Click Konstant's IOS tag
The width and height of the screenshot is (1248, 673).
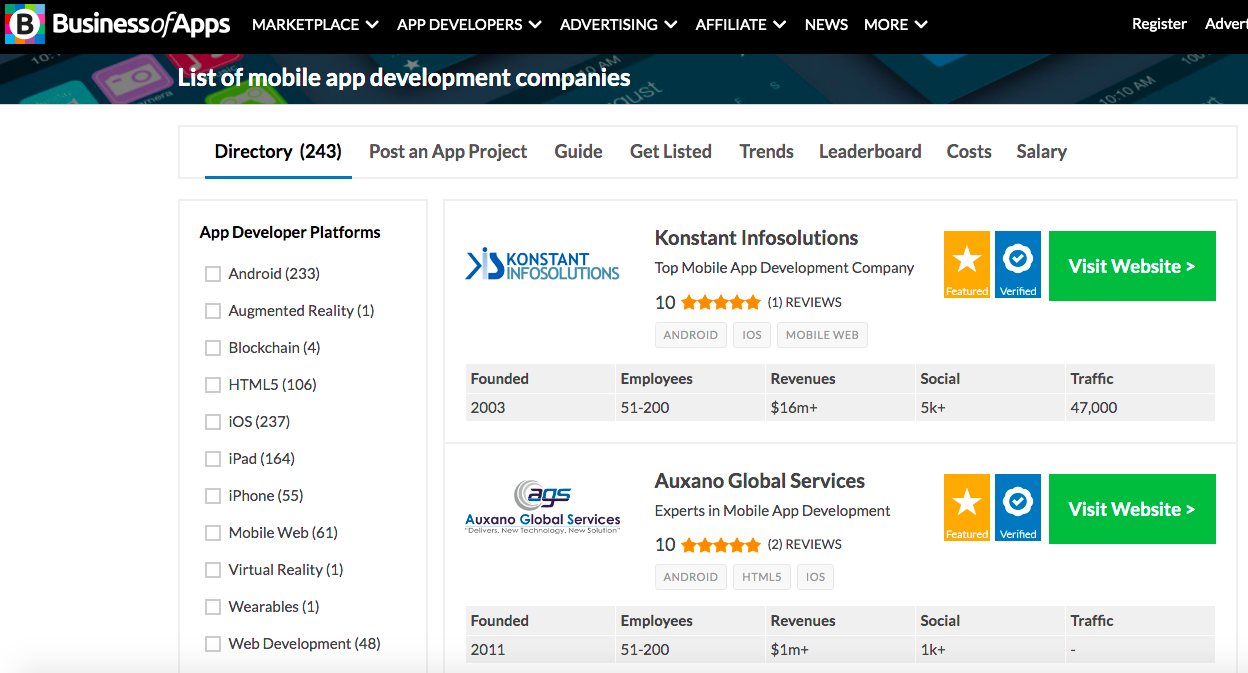(752, 335)
